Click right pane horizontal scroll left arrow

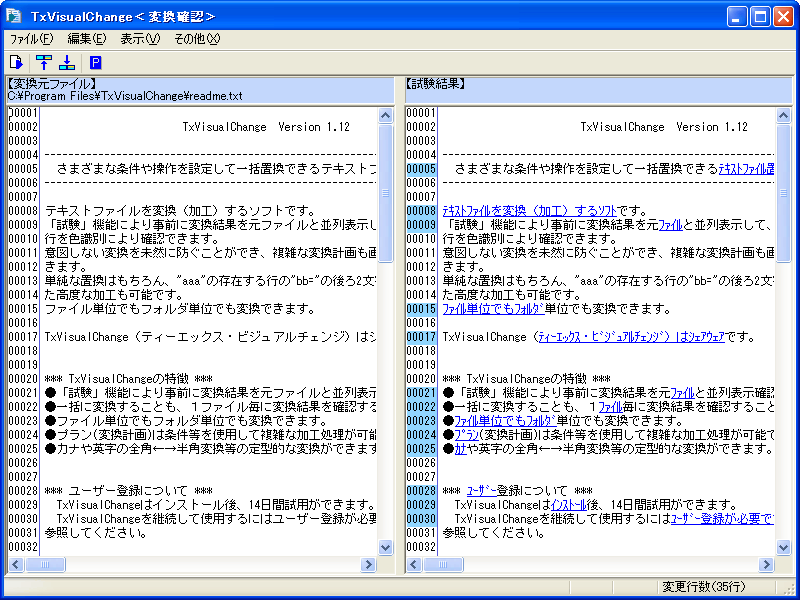(x=414, y=564)
